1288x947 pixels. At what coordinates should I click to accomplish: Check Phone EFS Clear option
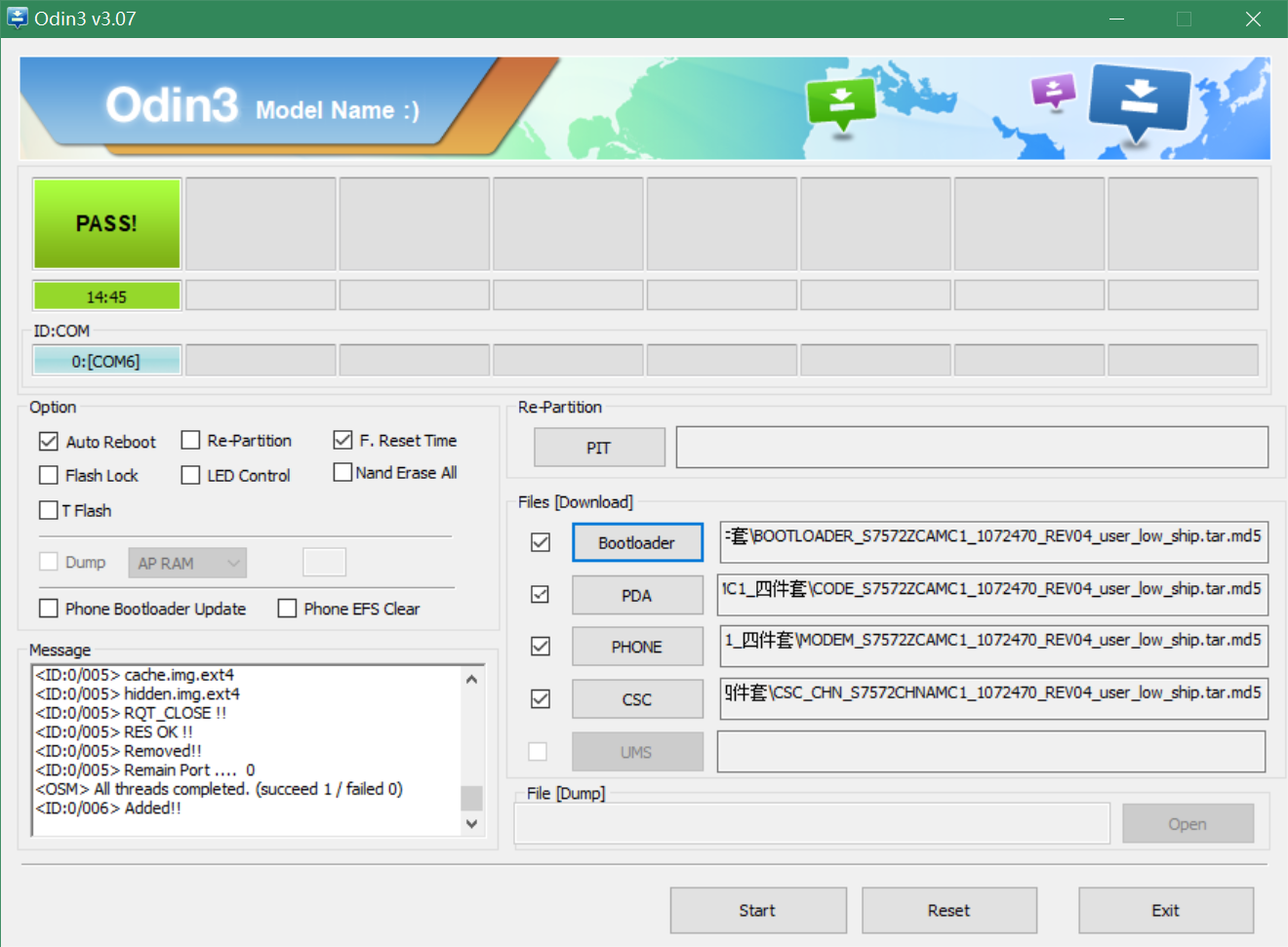(x=288, y=609)
